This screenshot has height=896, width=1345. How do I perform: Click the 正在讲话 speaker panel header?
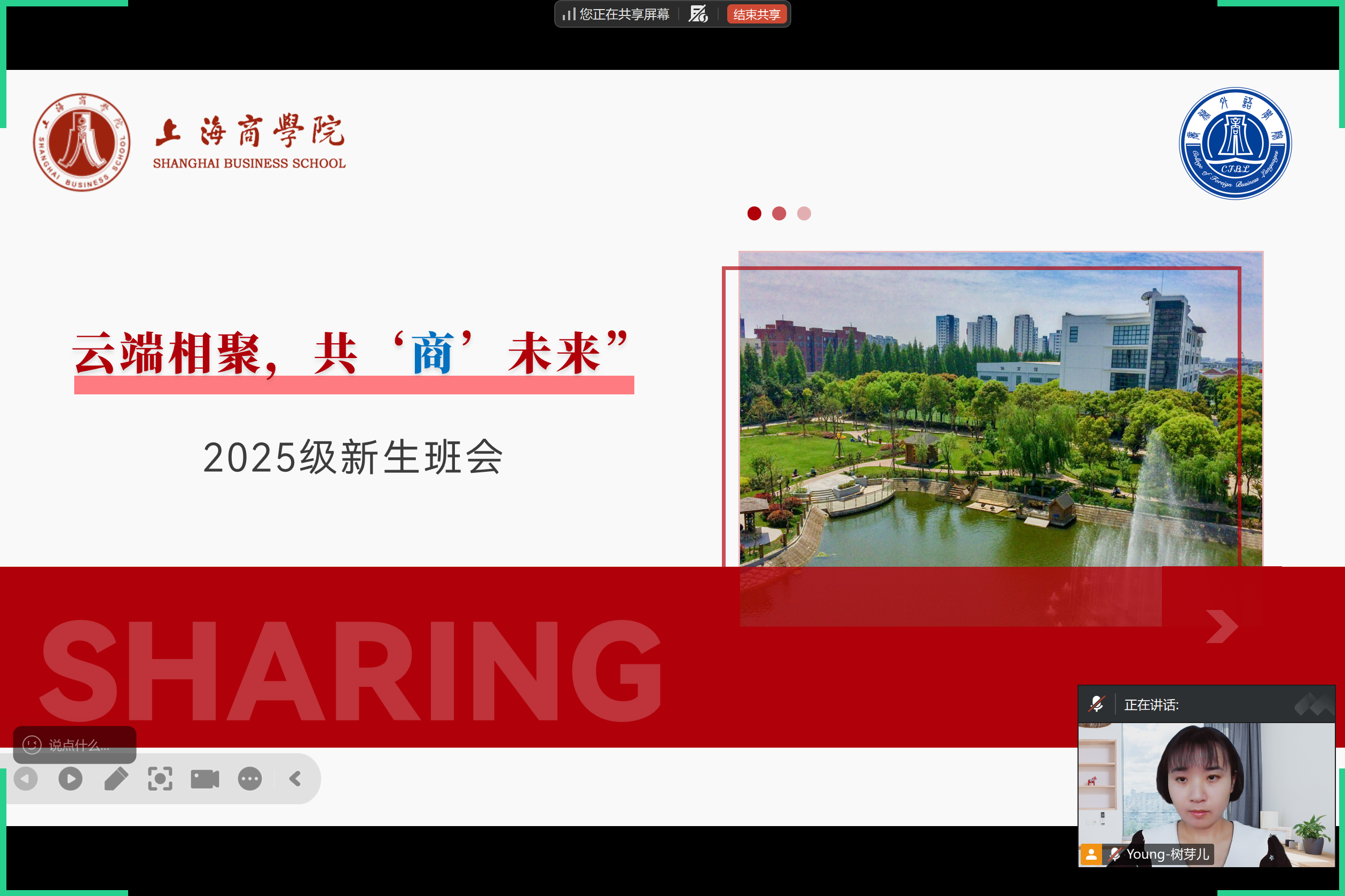pos(1151,704)
